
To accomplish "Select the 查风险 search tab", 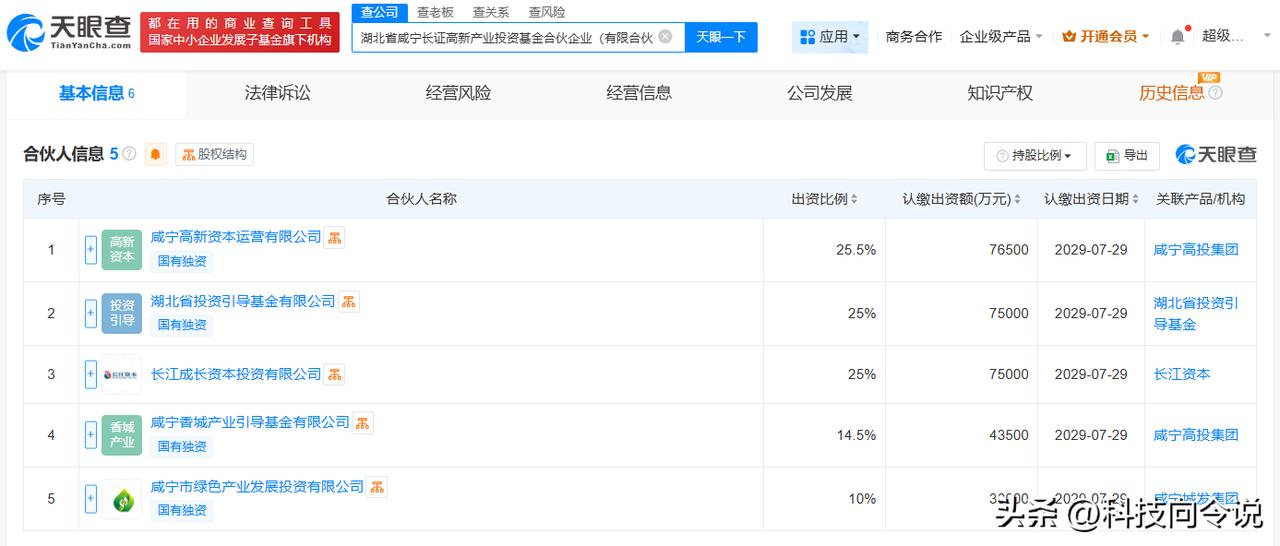I will click(x=547, y=12).
